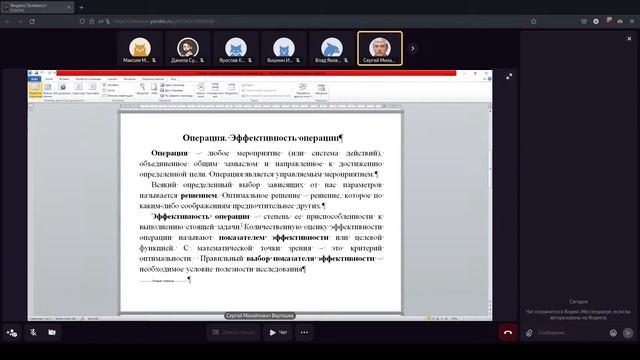Open Вид tab in Word ribbon
Image resolution: width=640 pixels, height=360 pixels.
(x=173, y=79)
